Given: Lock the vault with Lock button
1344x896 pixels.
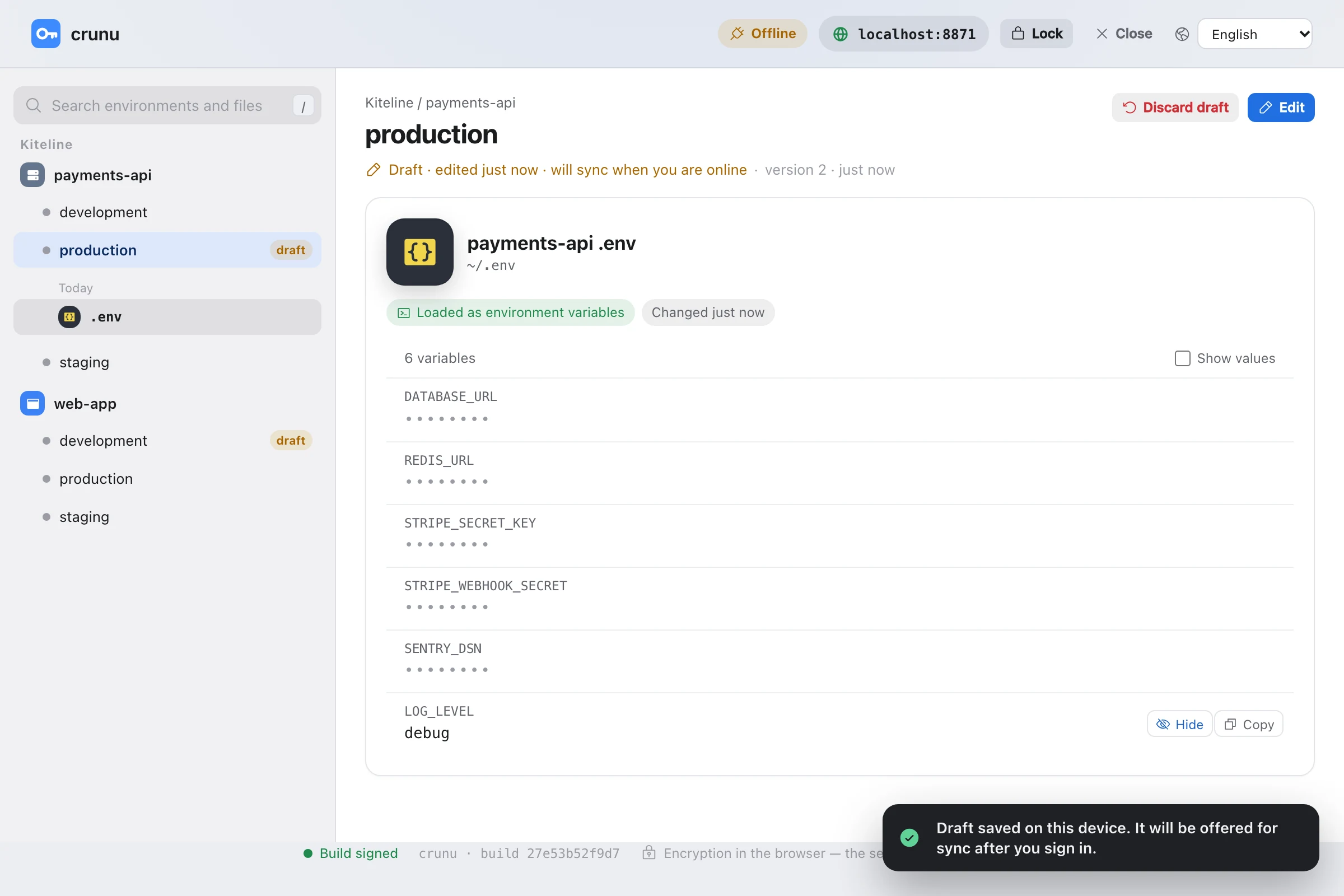Looking at the screenshot, I should coord(1037,34).
